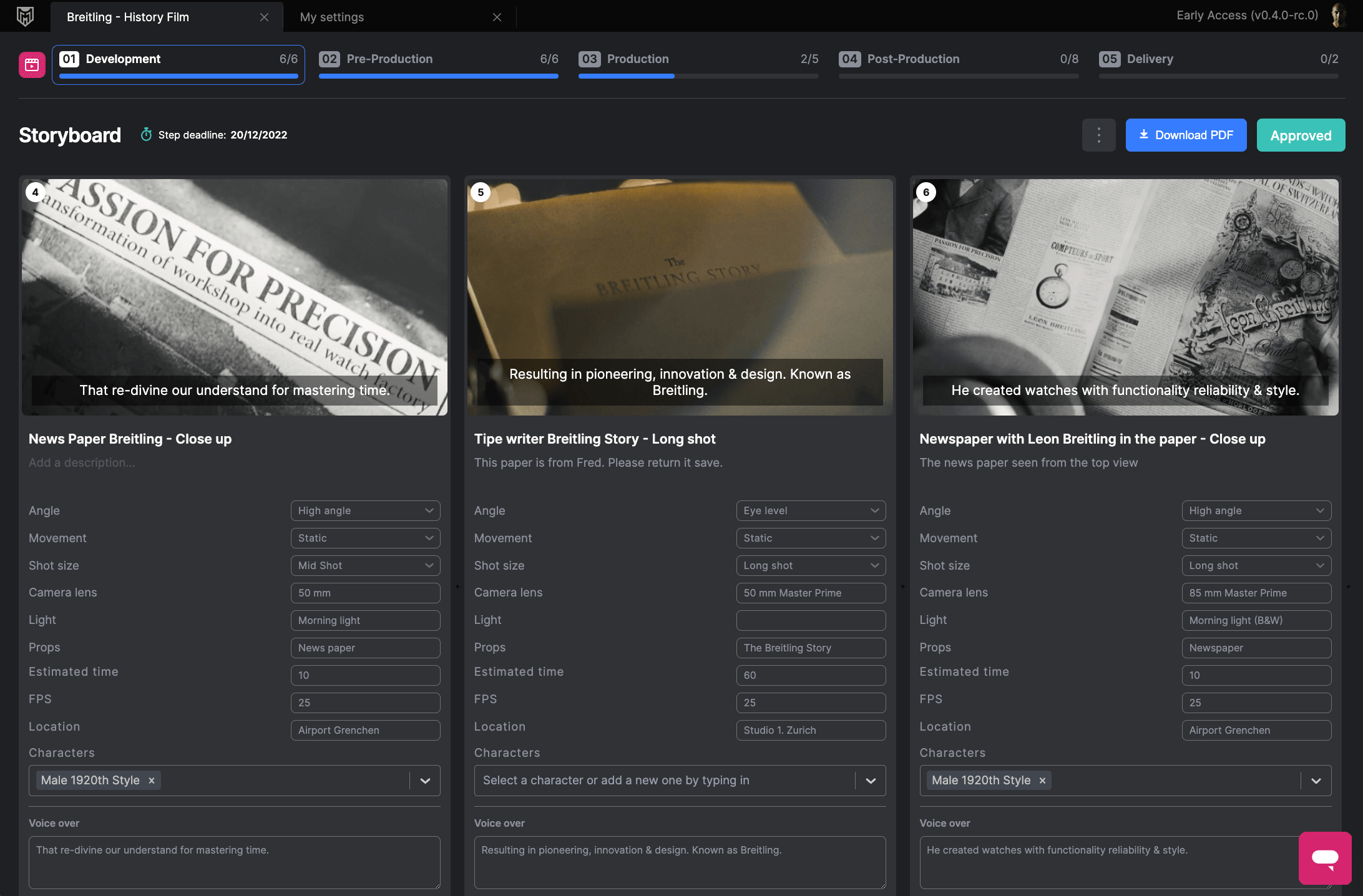Open the chat support bubble
The height and width of the screenshot is (896, 1363).
1325,858
